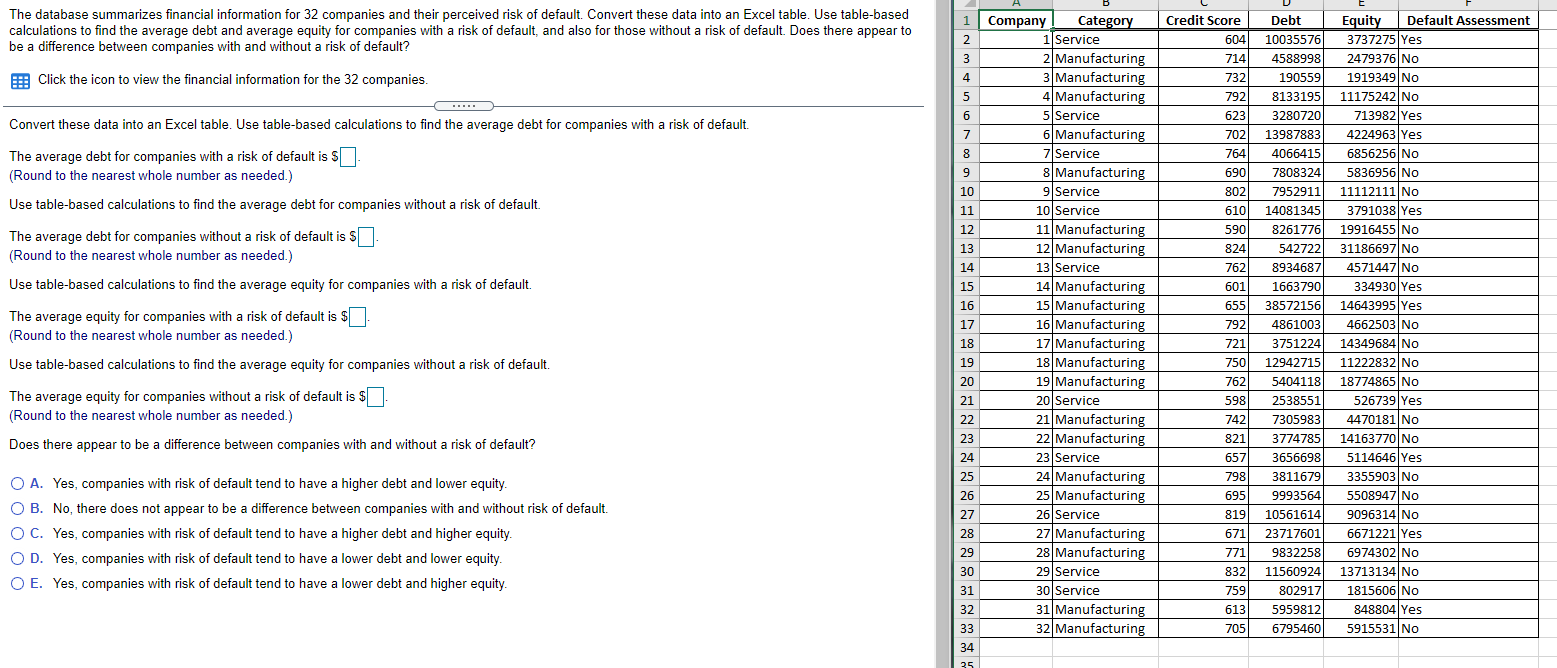The width and height of the screenshot is (1557, 668).
Task: Click the average equity without risk answer box
Action: coord(375,397)
